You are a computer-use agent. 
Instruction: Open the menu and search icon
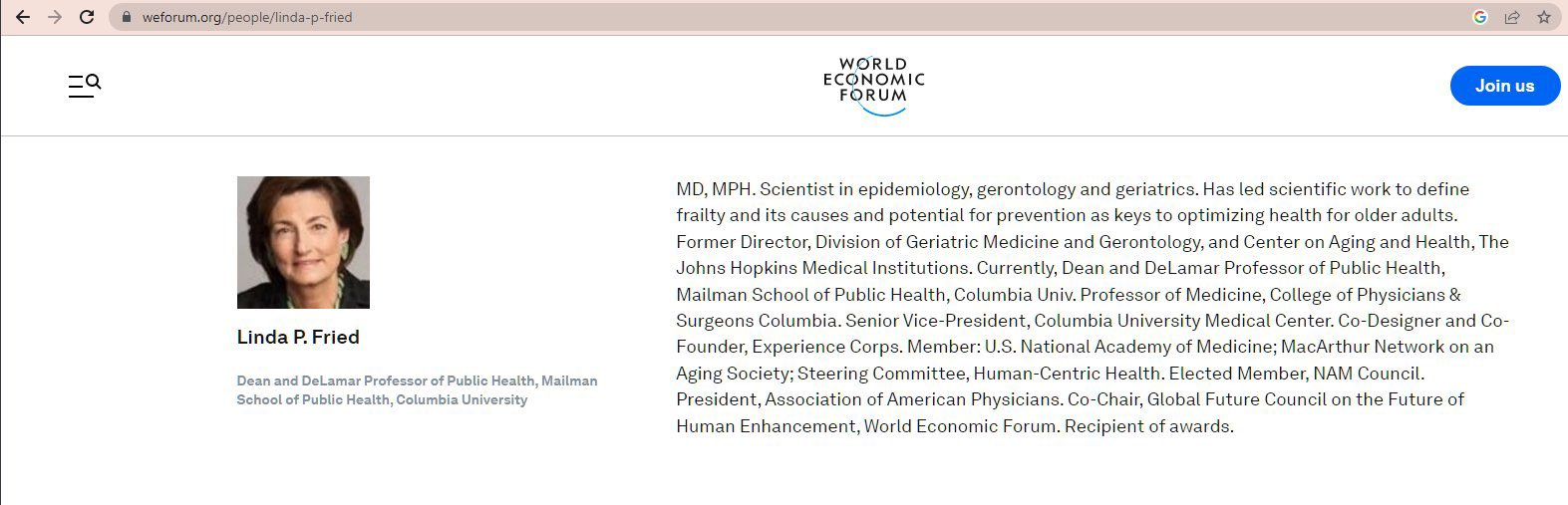pos(85,86)
